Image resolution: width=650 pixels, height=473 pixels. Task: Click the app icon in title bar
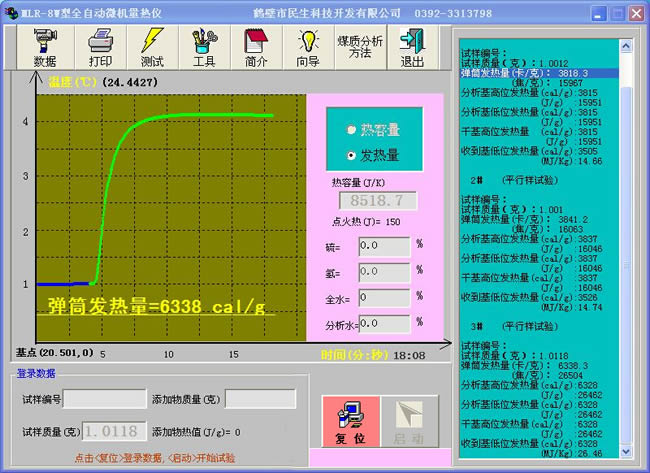point(9,13)
